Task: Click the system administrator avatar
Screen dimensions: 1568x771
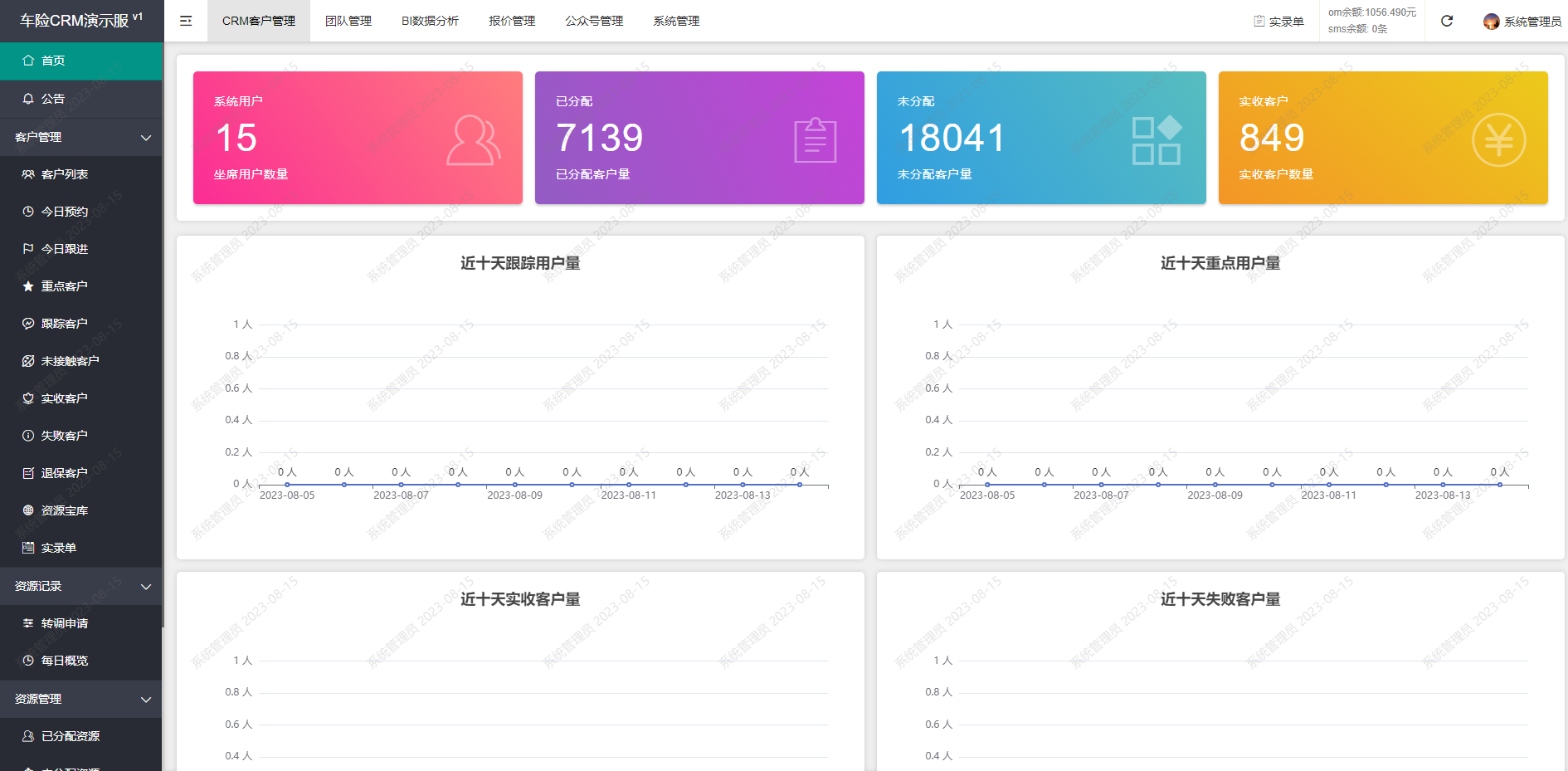Action: pos(1491,22)
